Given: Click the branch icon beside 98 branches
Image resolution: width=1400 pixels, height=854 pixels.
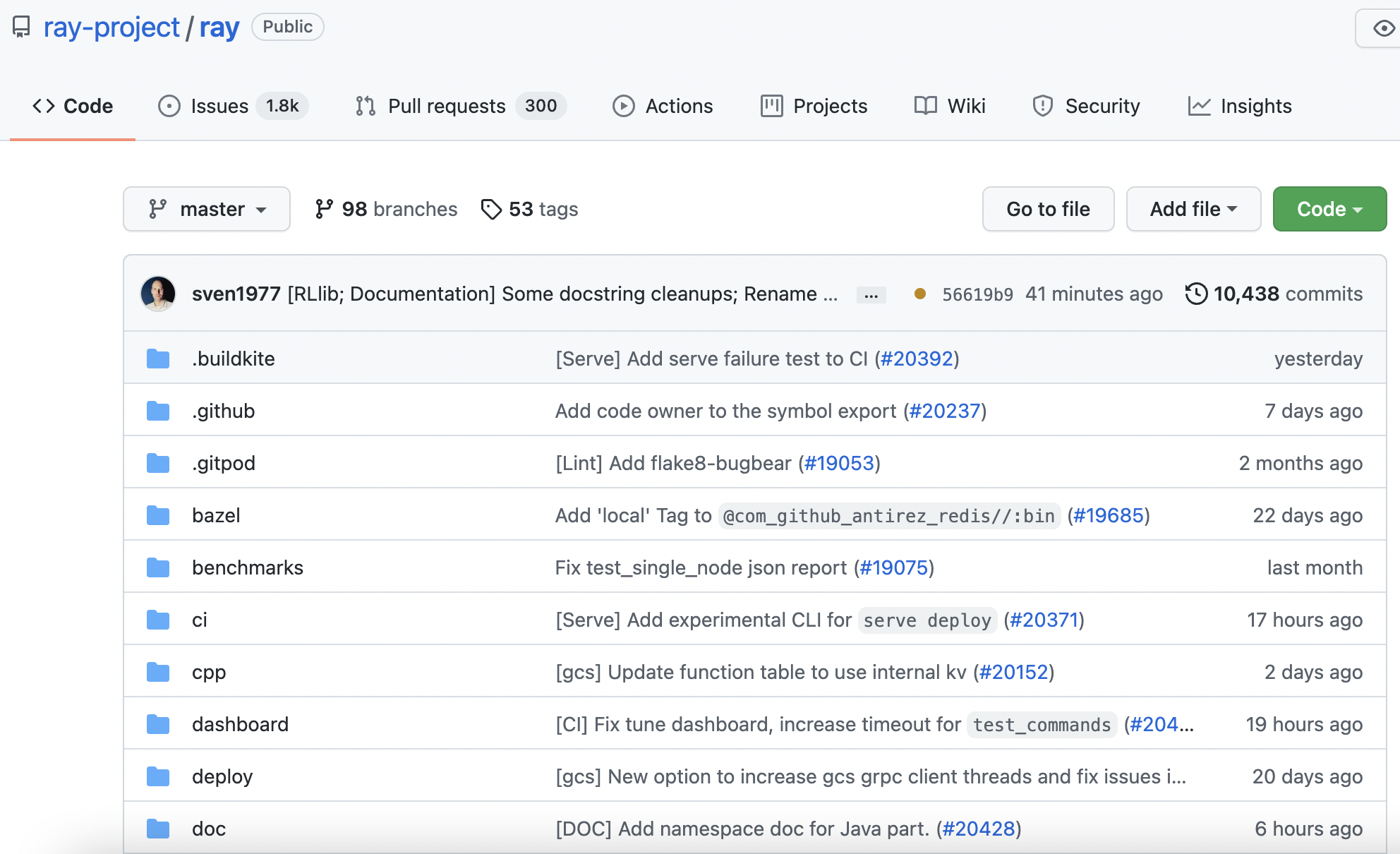Looking at the screenshot, I should click(324, 209).
